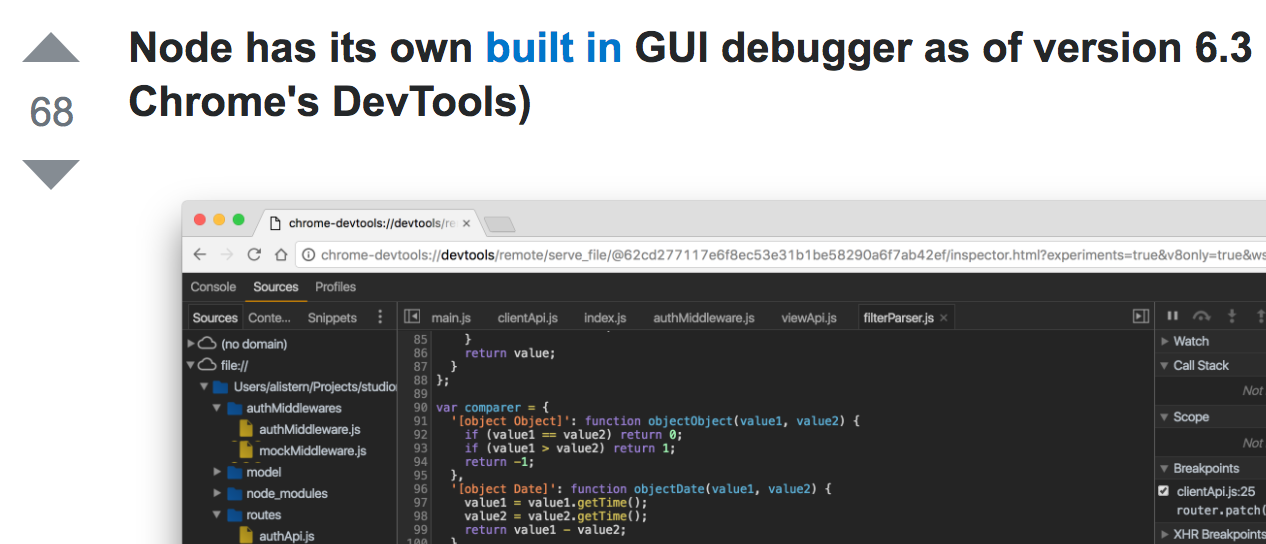Switch to the clientApi.js file tab
Screen dimensions: 1266x544
pos(526,317)
